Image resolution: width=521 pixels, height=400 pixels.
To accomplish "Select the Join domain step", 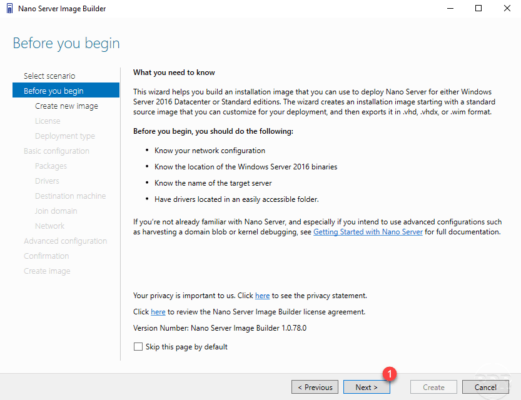I will [x=56, y=211].
